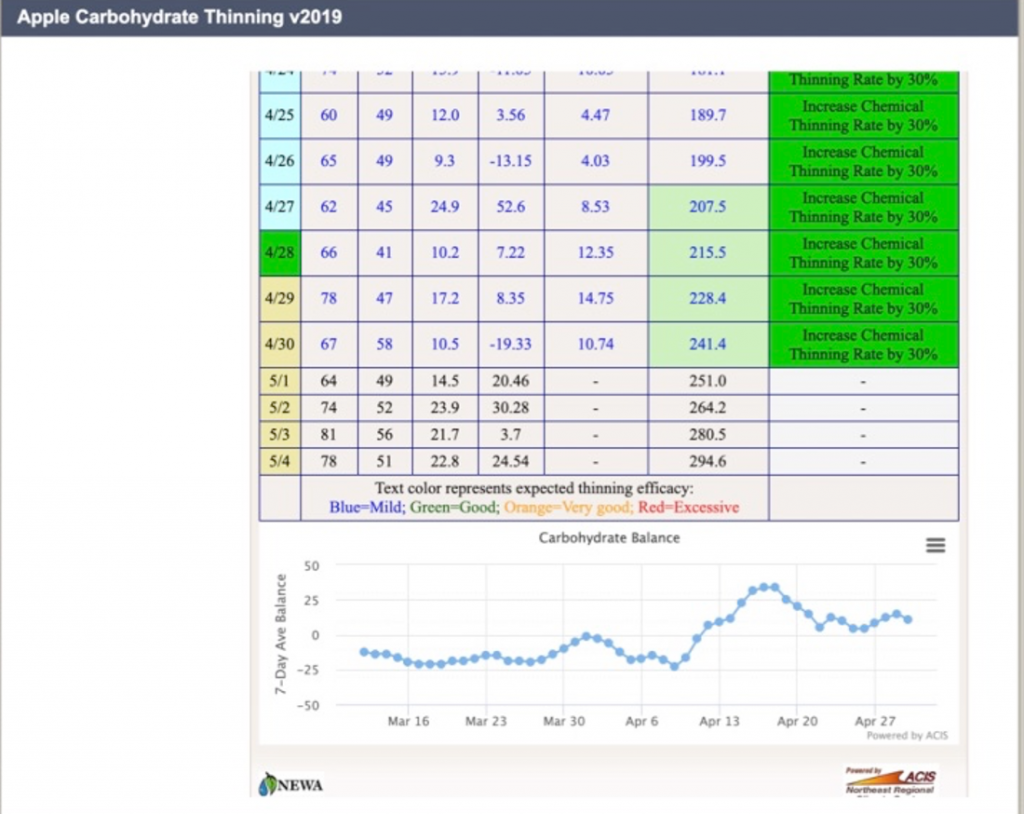
Task: Click the 4/30 Increase Chemical Thinning recommendation
Action: 863,344
